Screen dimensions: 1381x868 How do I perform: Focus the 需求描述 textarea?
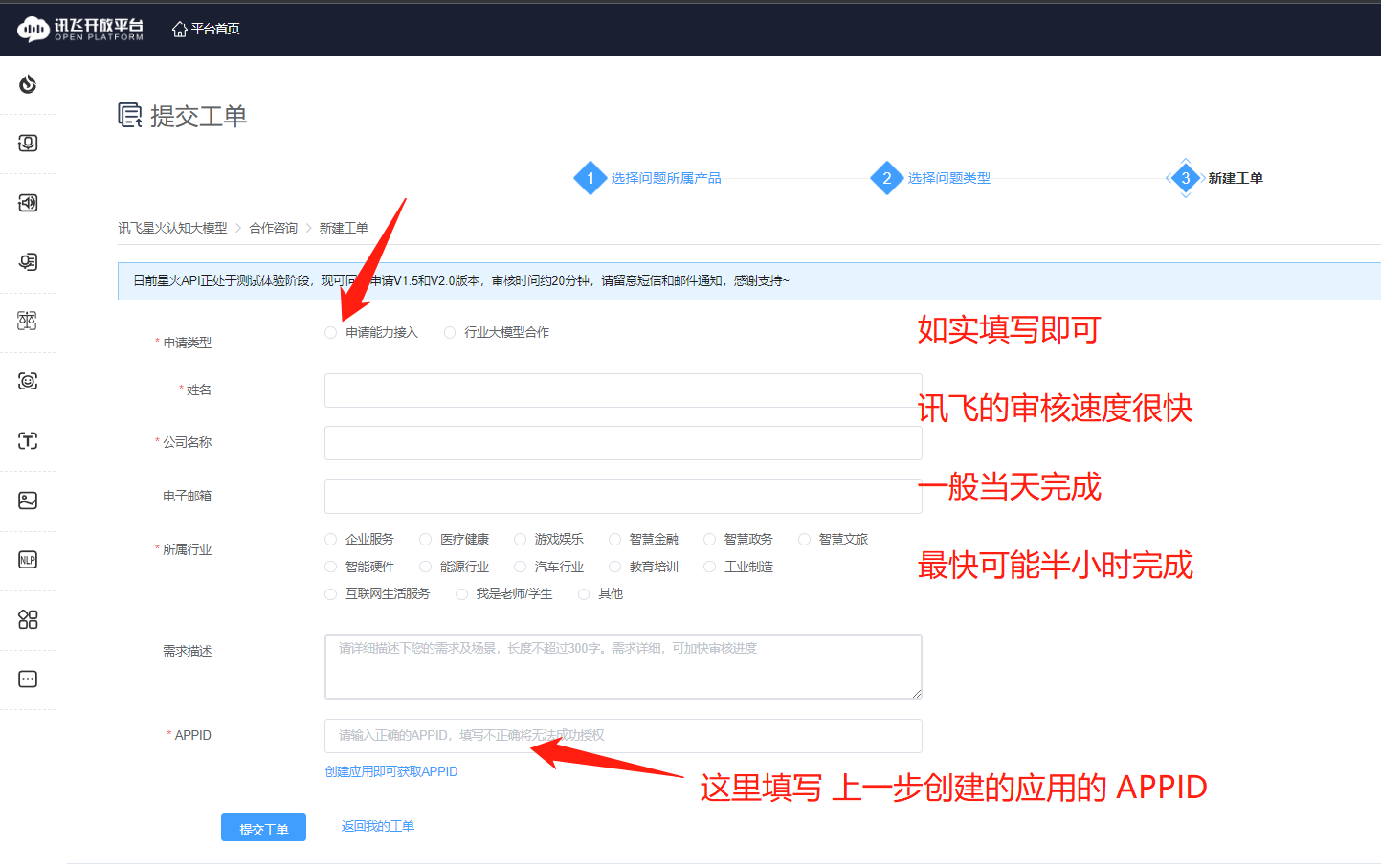coord(623,667)
